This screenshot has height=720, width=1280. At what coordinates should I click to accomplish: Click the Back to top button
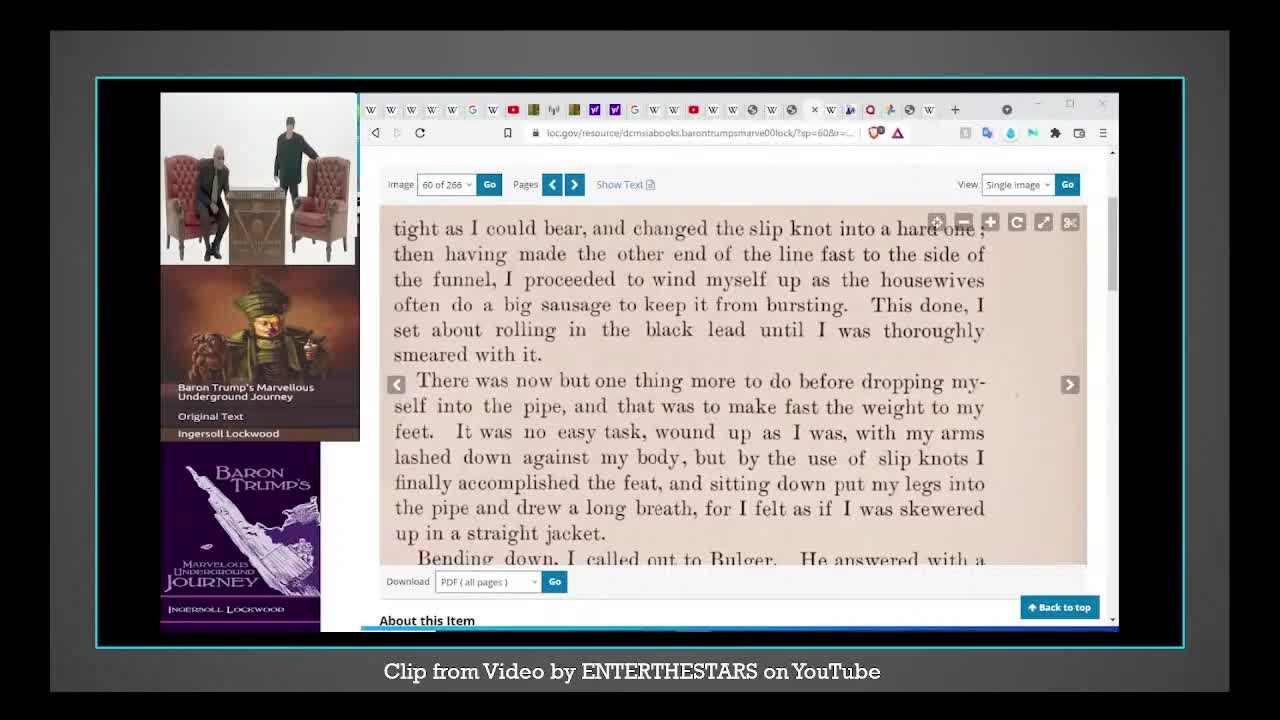click(x=1059, y=607)
